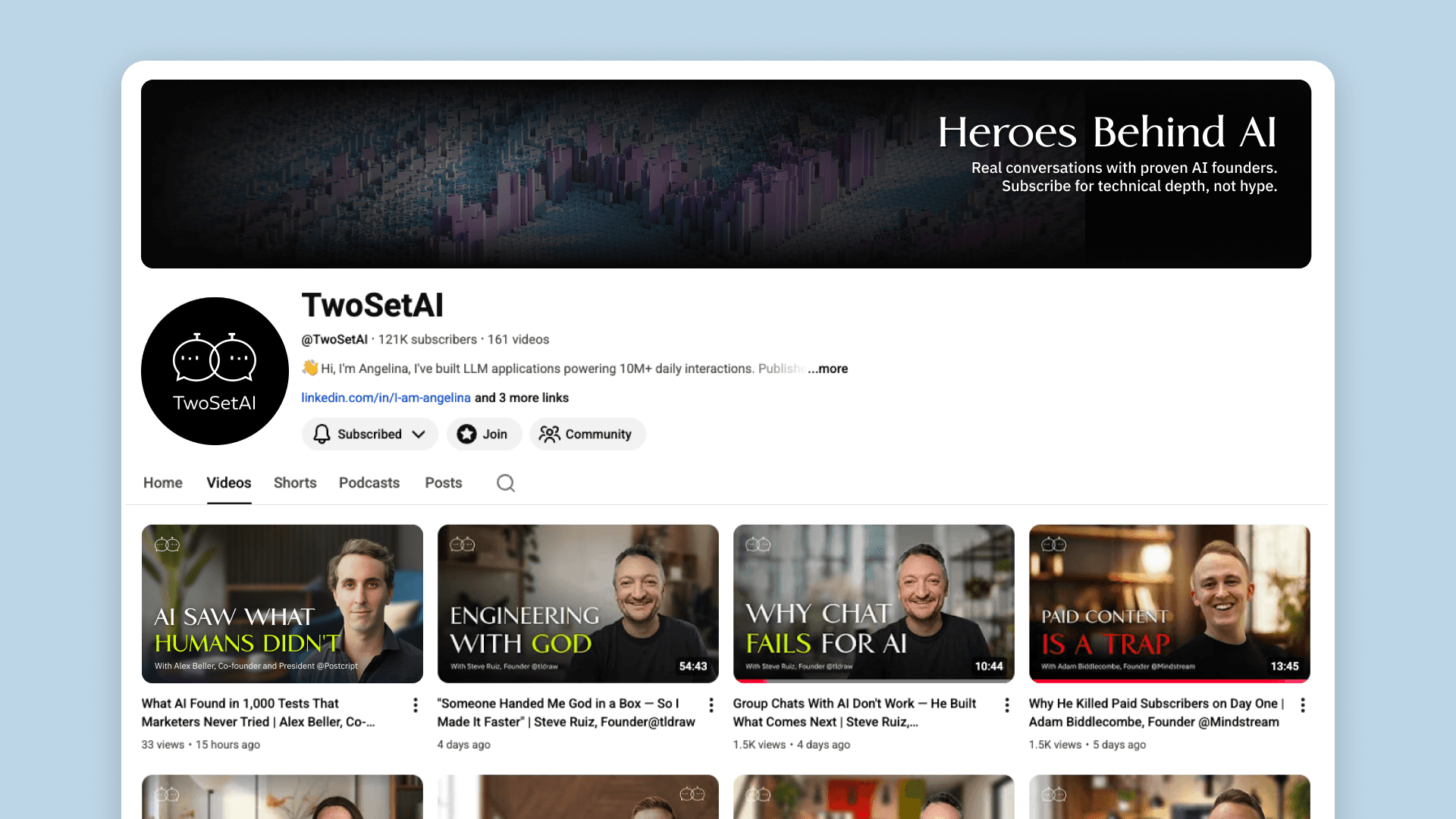The height and width of the screenshot is (819, 1456).
Task: Open three-dot menu for "God in a Box" video
Action: (x=711, y=705)
